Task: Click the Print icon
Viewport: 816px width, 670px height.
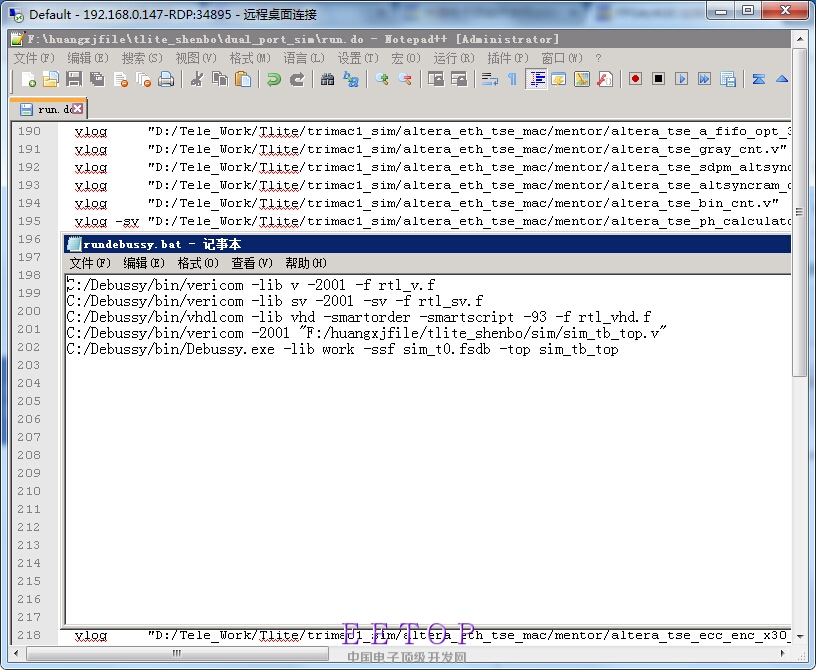Action: click(166, 79)
